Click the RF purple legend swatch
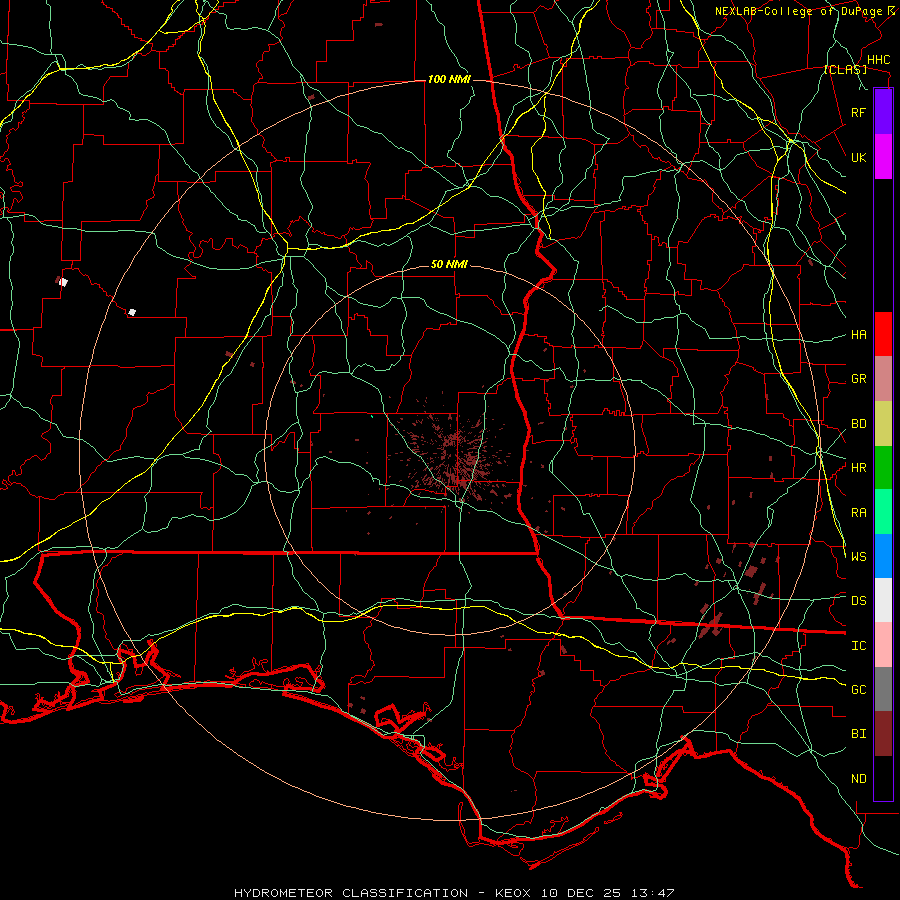This screenshot has width=900, height=900. (x=883, y=112)
